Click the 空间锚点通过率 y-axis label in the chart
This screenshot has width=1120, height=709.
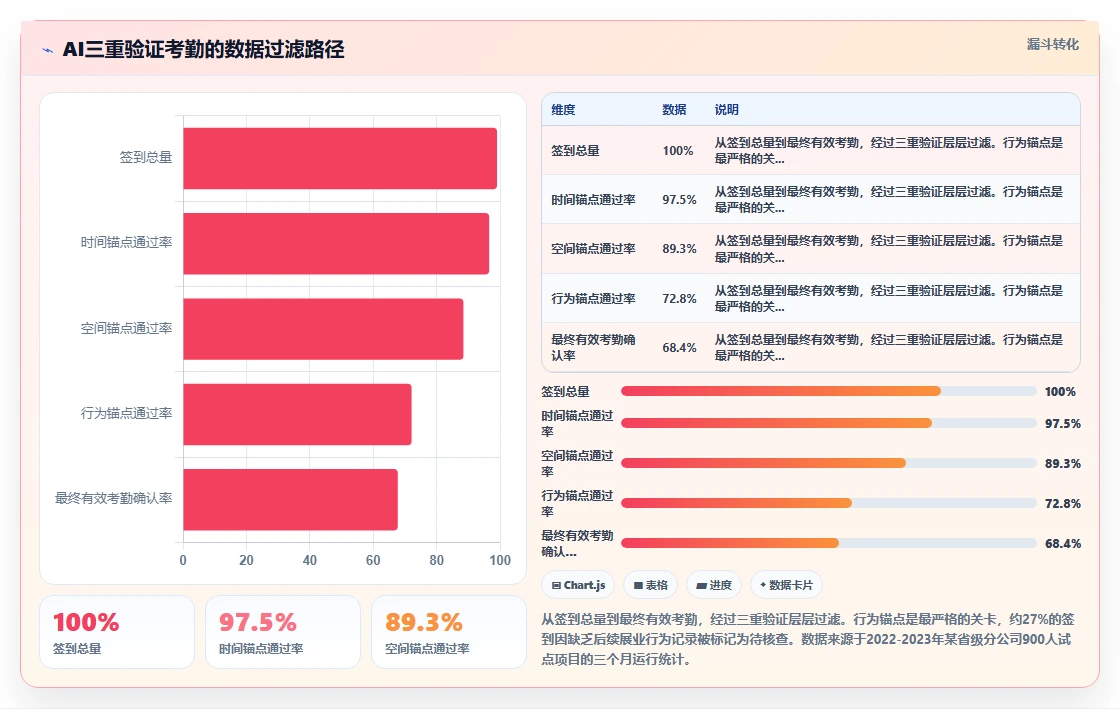126,328
